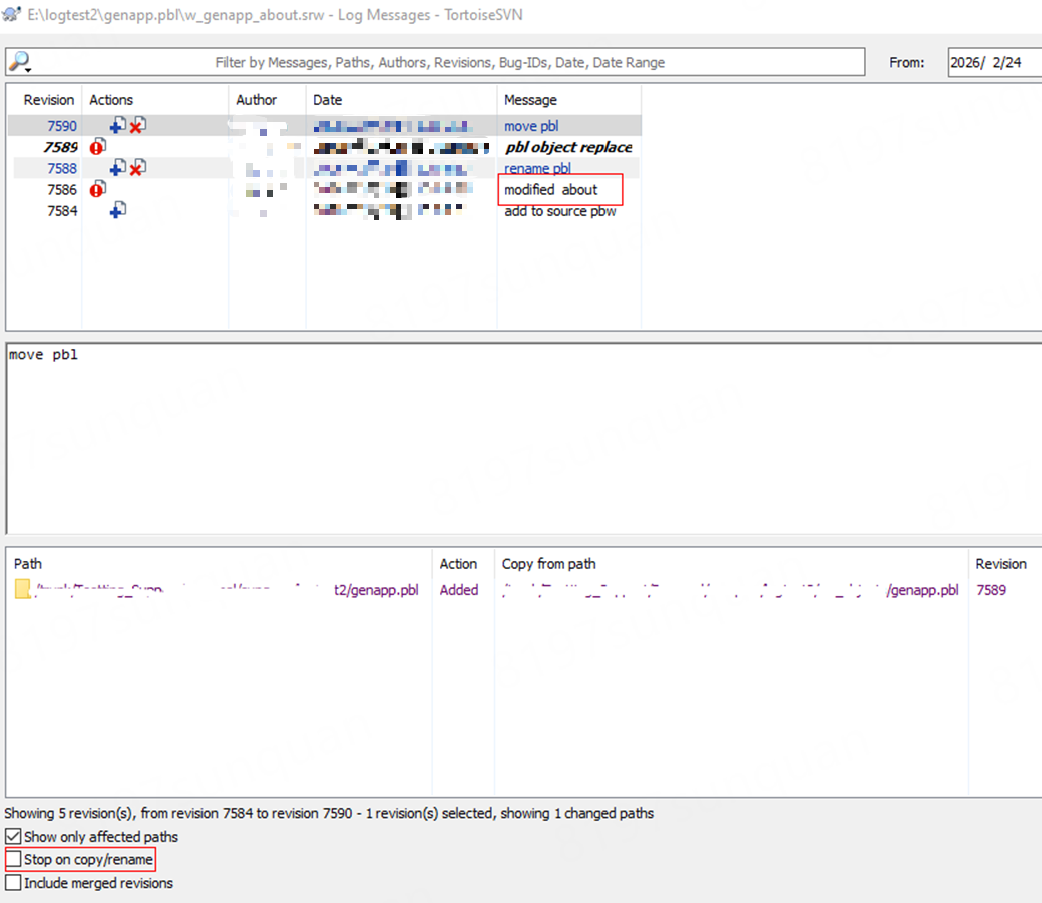The height and width of the screenshot is (903, 1042).
Task: Sort by the Revision column header
Action: click(46, 99)
